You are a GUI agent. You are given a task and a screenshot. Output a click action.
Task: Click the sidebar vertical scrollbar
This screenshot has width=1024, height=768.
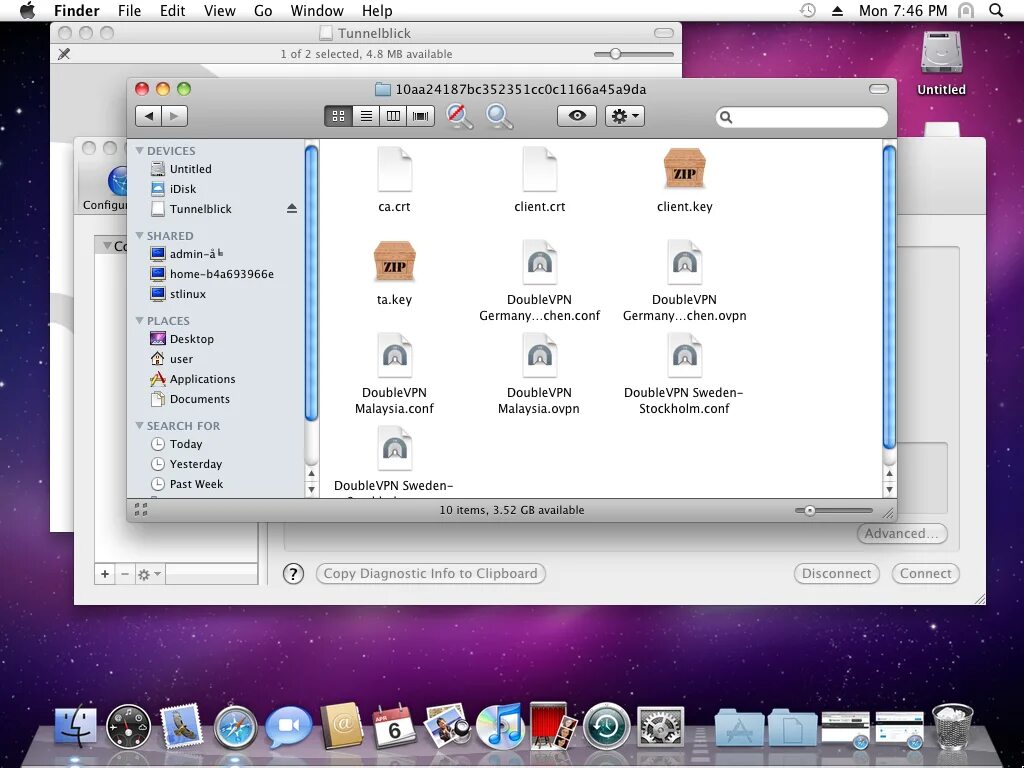[x=311, y=282]
